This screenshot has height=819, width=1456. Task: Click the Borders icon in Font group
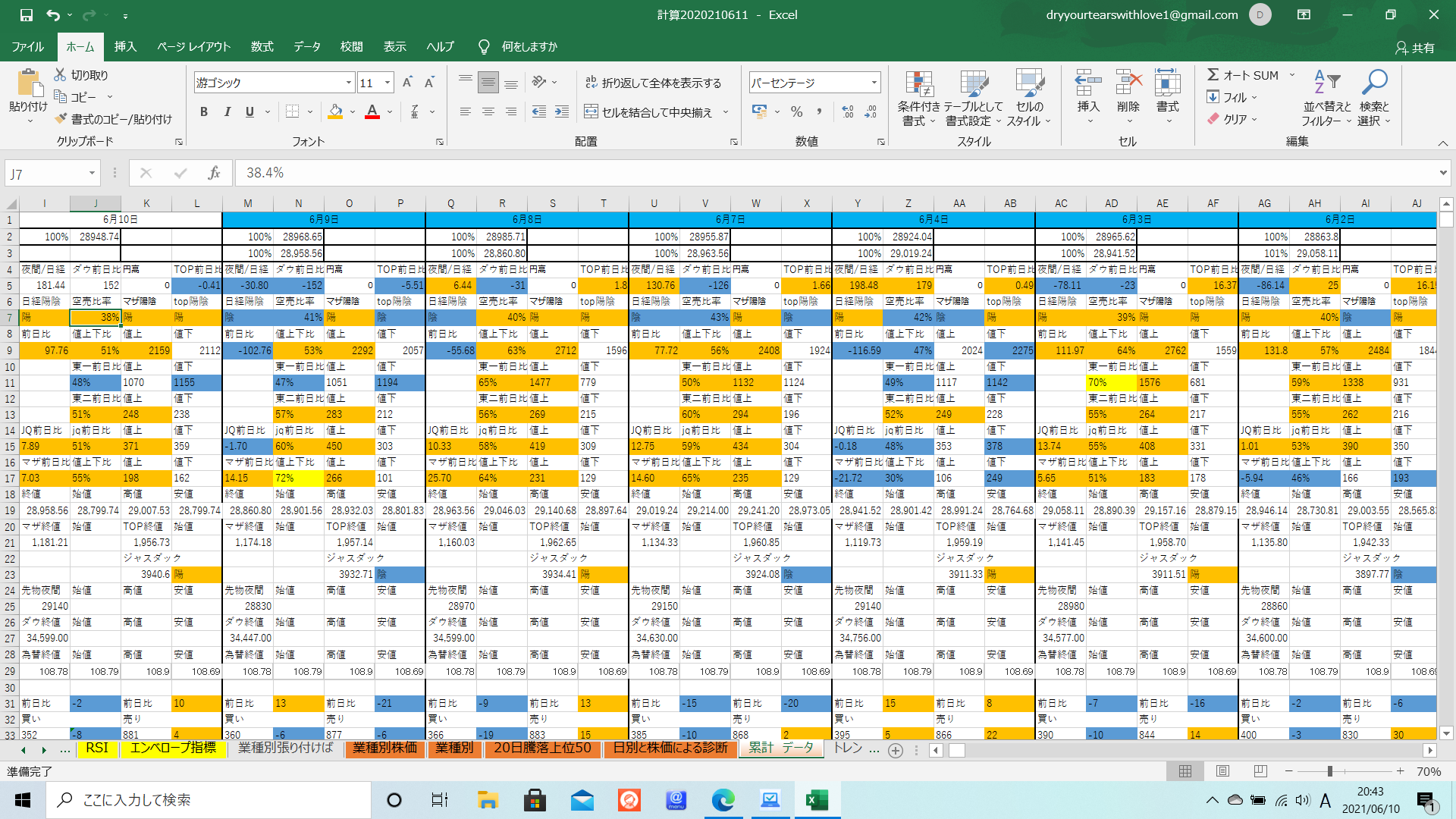coord(292,112)
